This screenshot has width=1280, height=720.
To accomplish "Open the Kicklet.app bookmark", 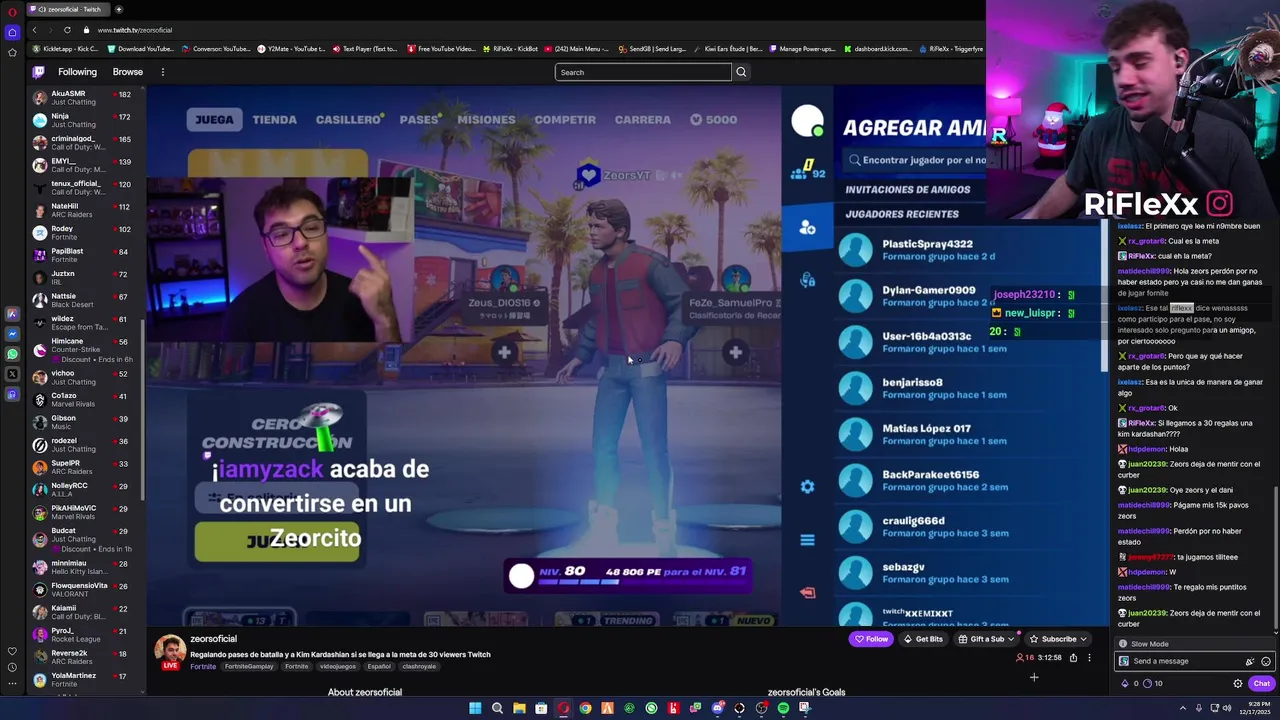I will pyautogui.click(x=65, y=49).
